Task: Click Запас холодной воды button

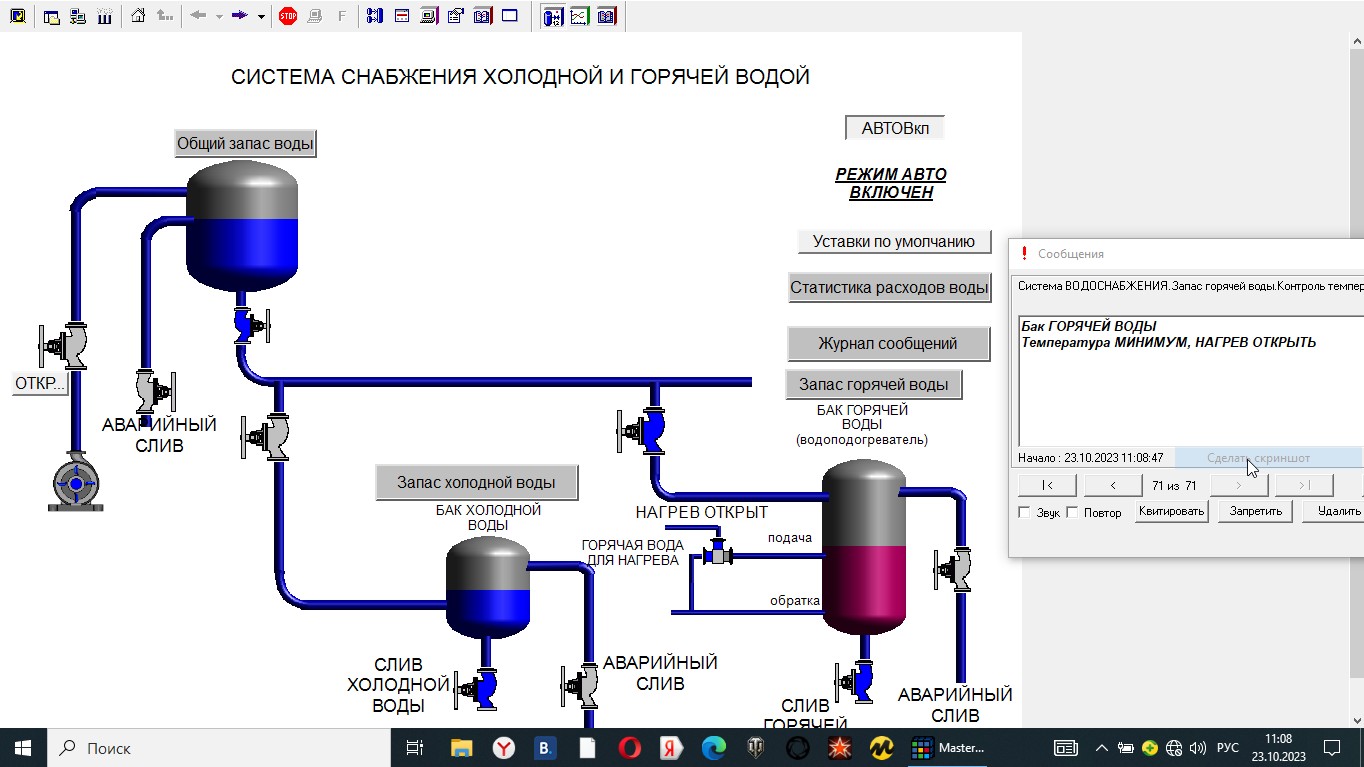Action: point(478,482)
